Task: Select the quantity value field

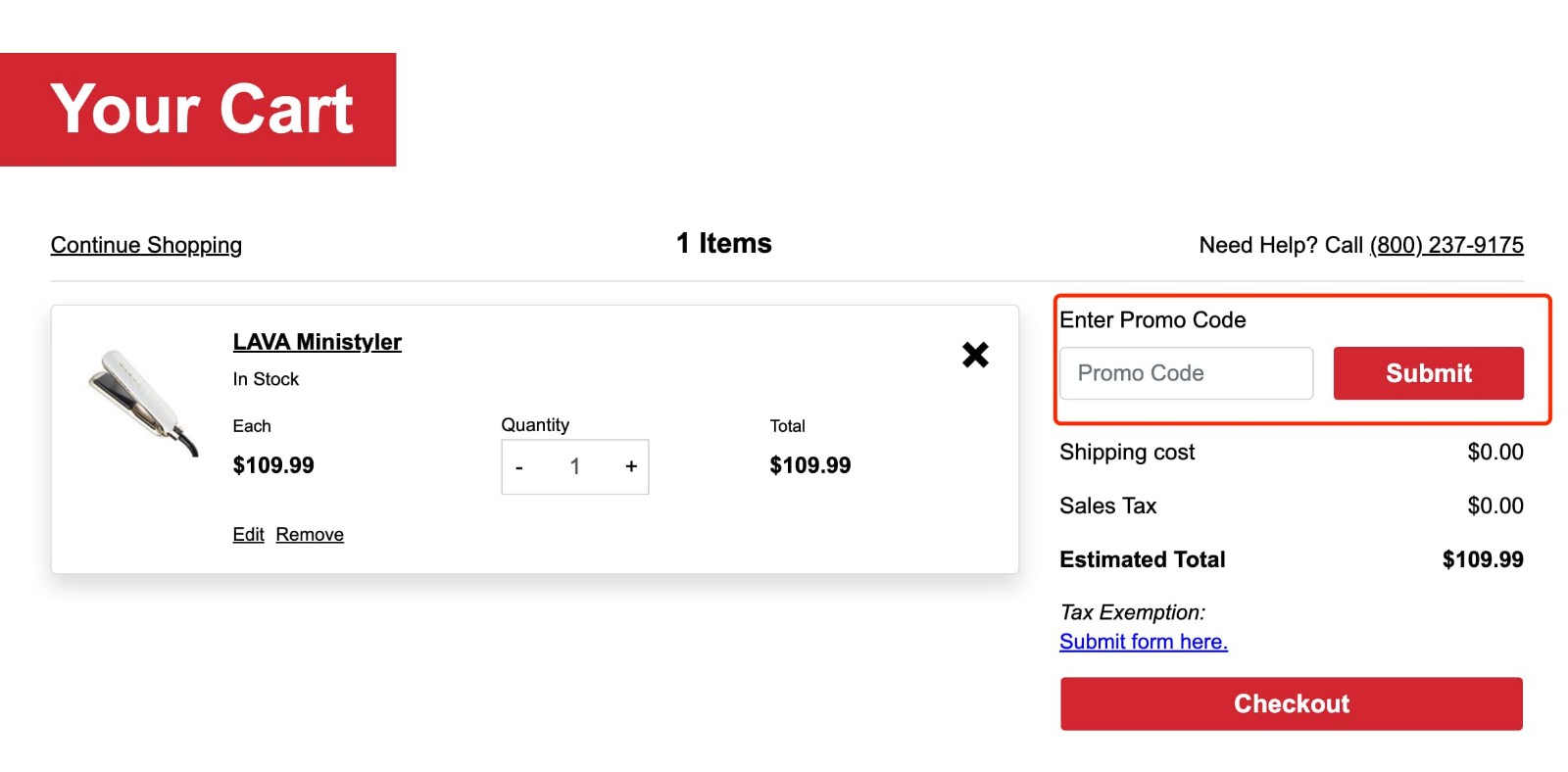Action: pyautogui.click(x=575, y=466)
